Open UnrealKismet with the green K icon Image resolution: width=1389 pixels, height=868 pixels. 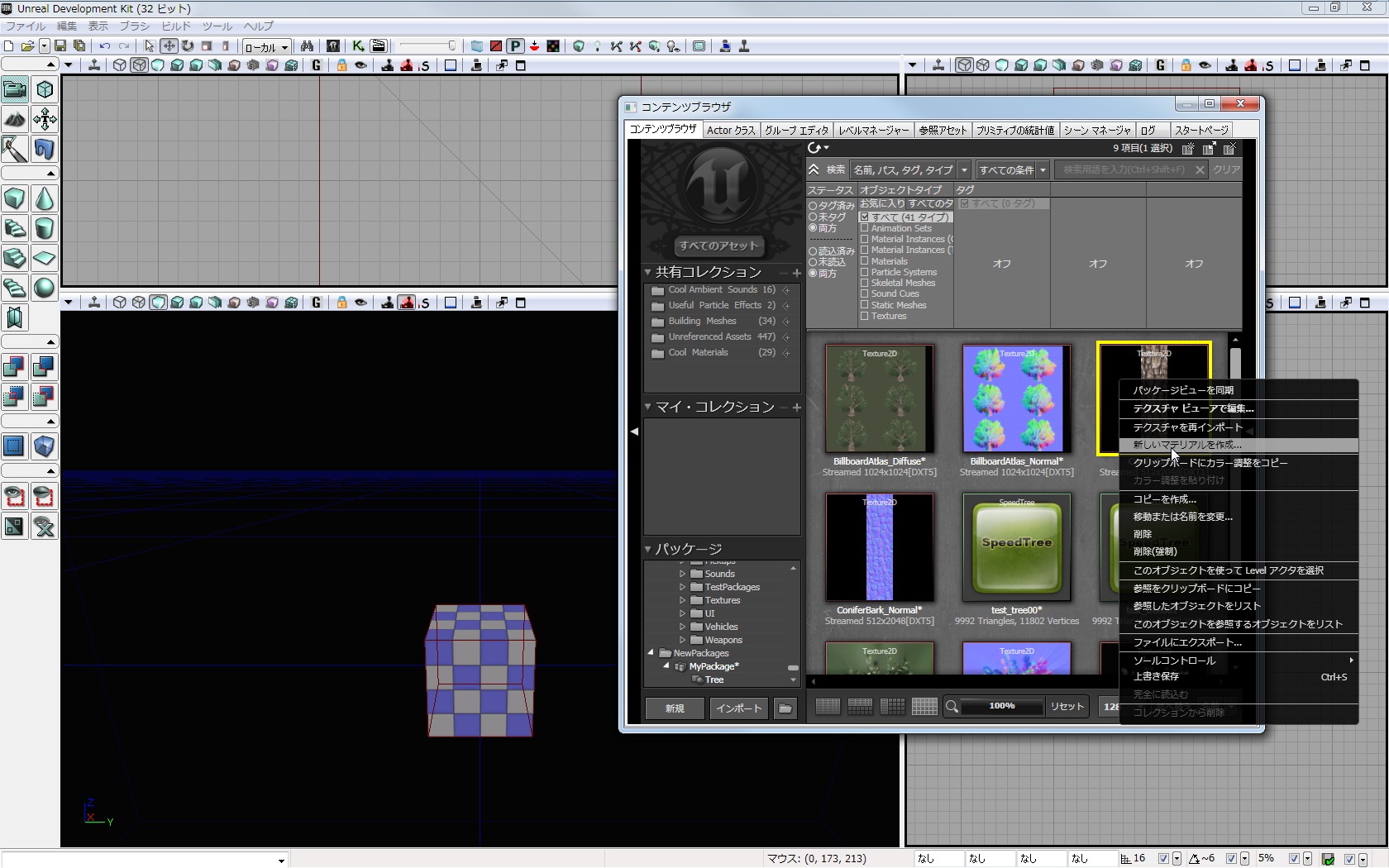pos(358,46)
